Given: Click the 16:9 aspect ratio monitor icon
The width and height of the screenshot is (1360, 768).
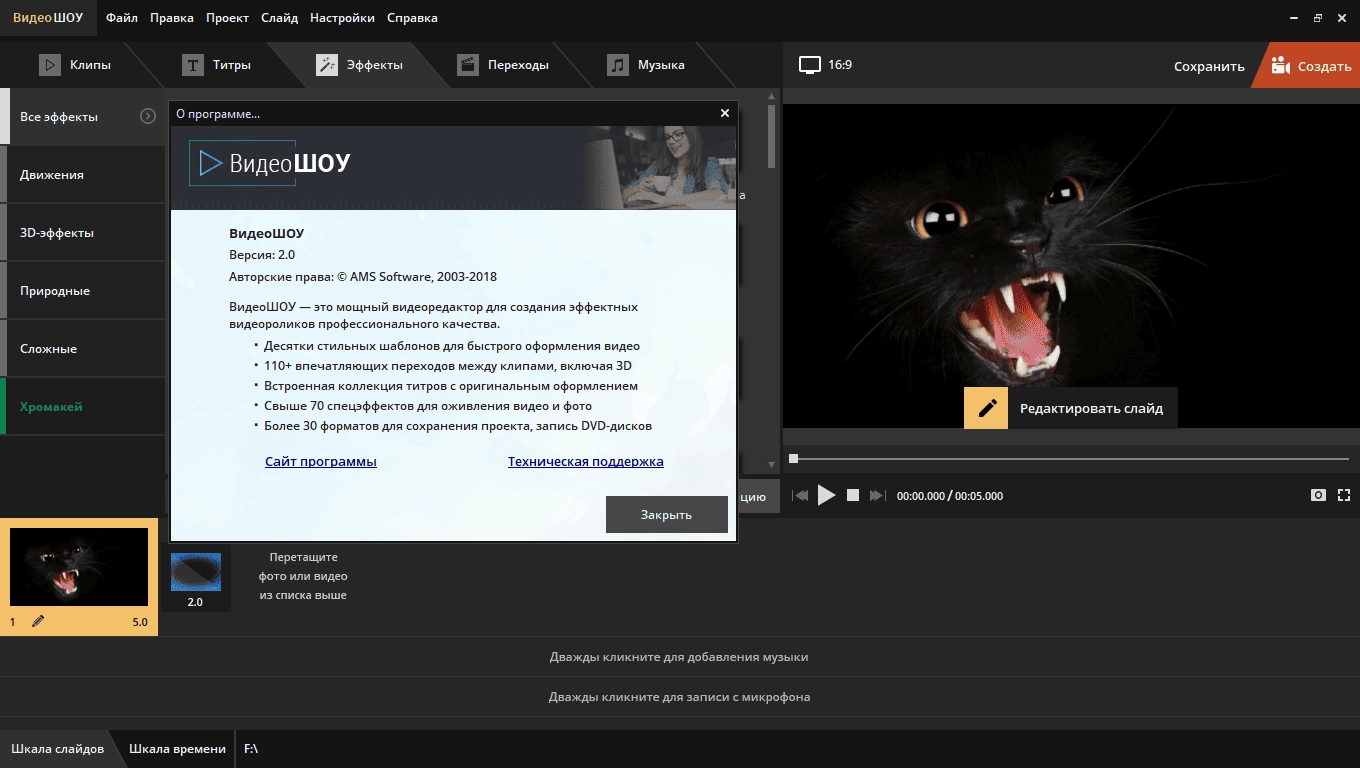Looking at the screenshot, I should point(809,65).
